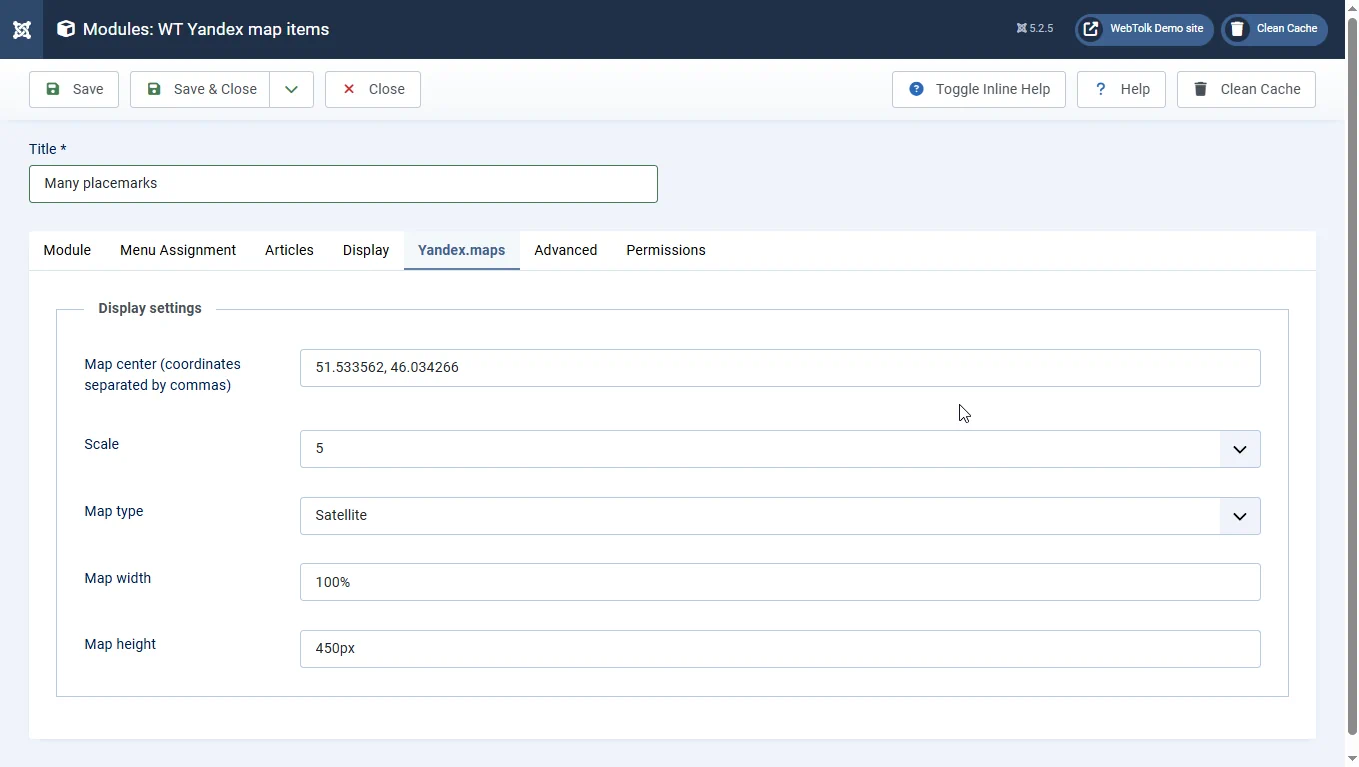The image size is (1359, 767).
Task: Click the Save button
Action: (74, 89)
